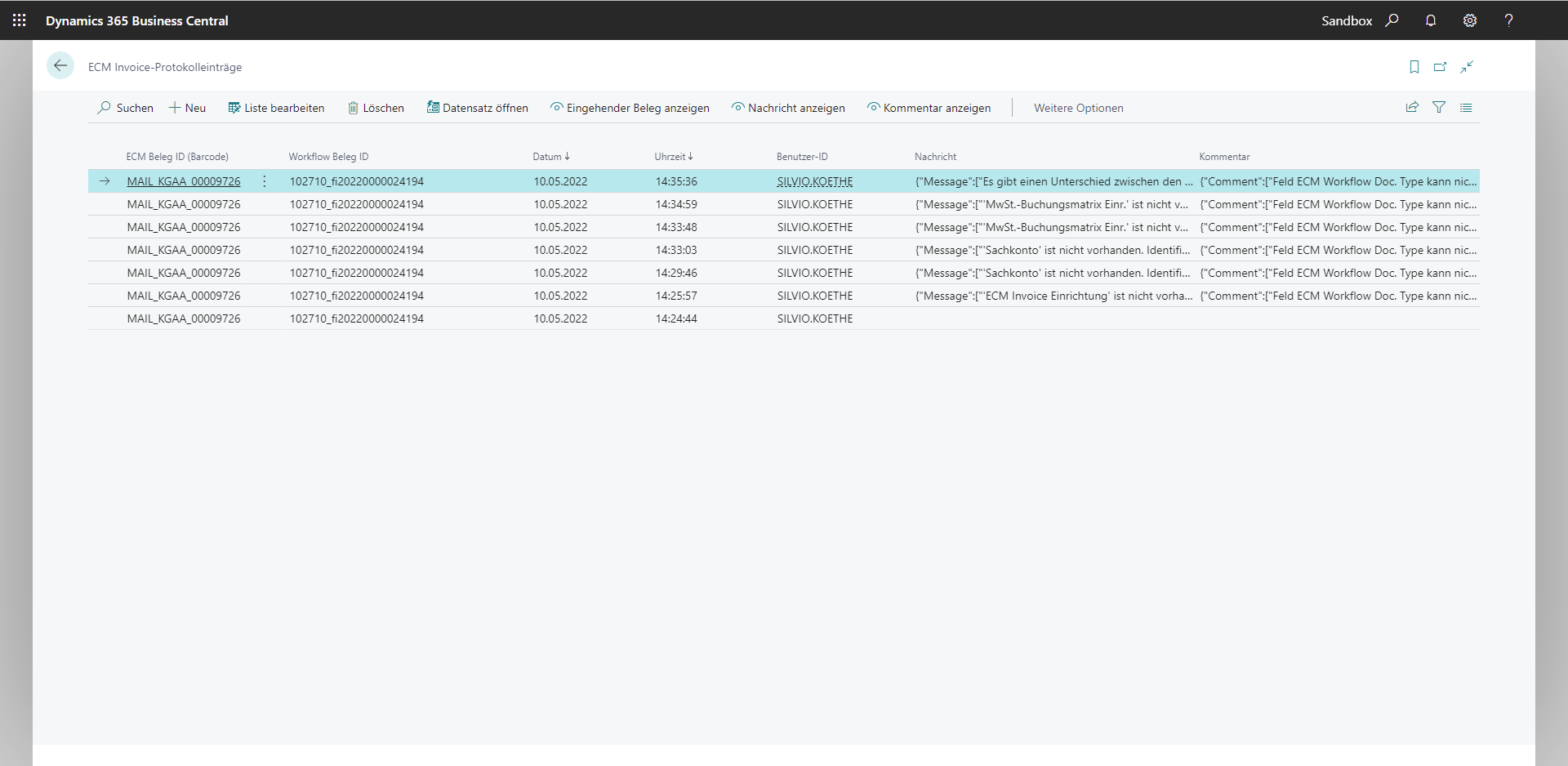Collapse the page with the shrink arrows icon

1467,67
